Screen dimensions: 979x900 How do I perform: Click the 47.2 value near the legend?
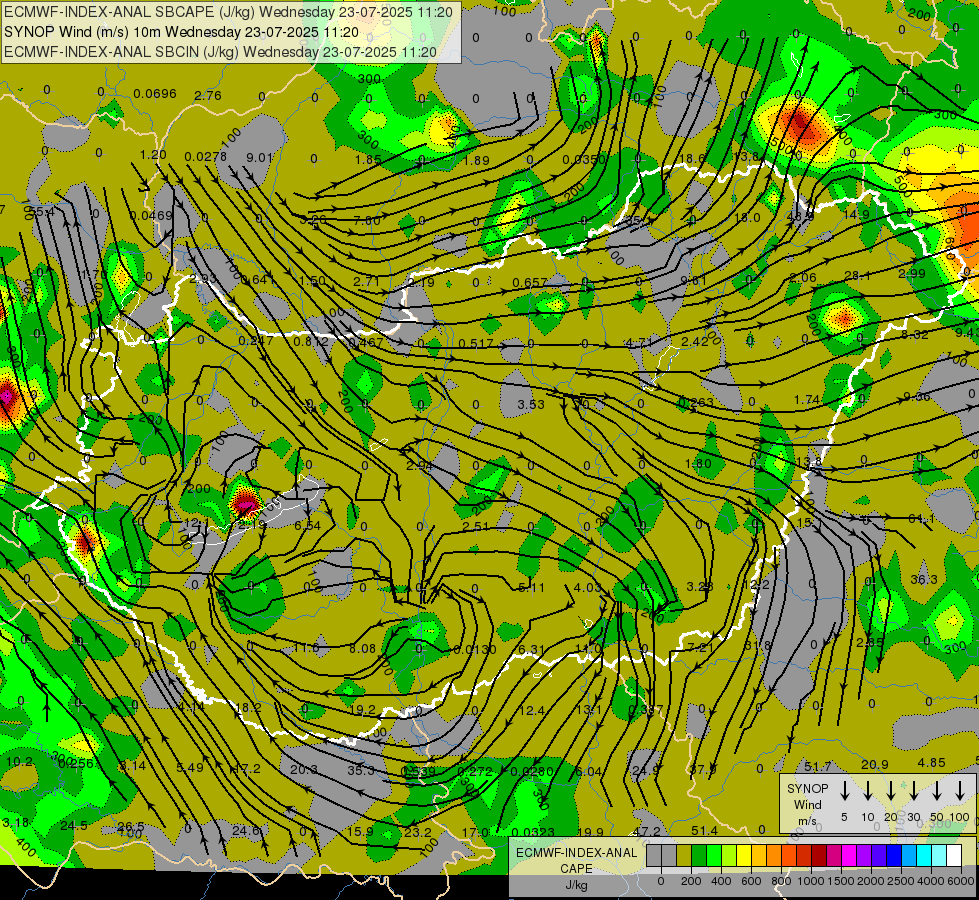(x=646, y=831)
